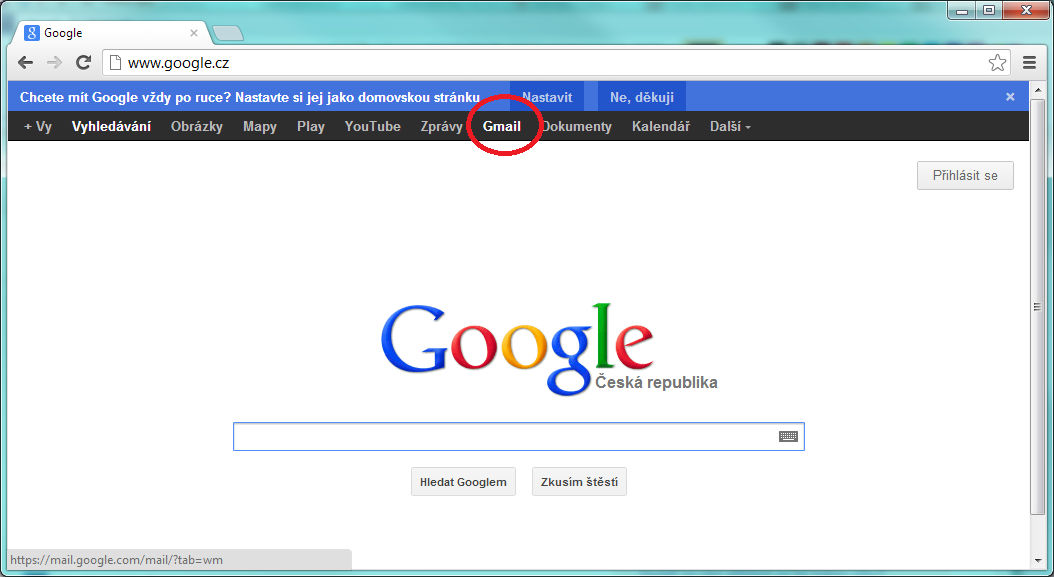Close the Chrome window

coord(1026,10)
